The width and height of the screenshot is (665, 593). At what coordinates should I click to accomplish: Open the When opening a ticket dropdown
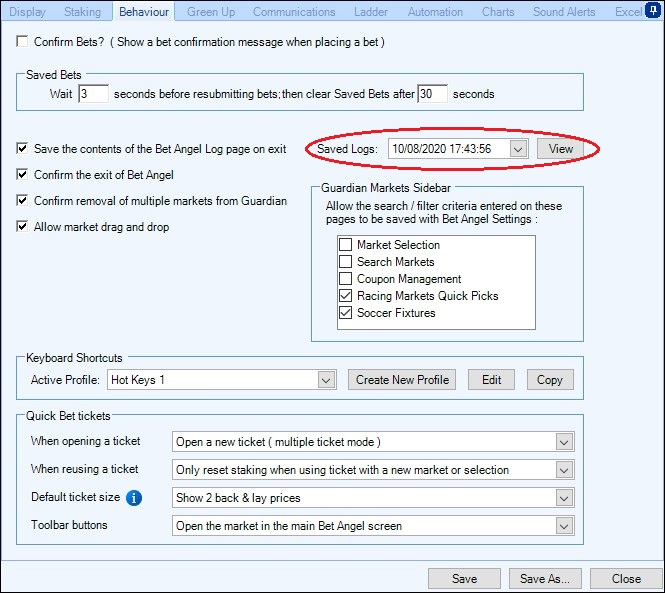pyautogui.click(x=564, y=442)
